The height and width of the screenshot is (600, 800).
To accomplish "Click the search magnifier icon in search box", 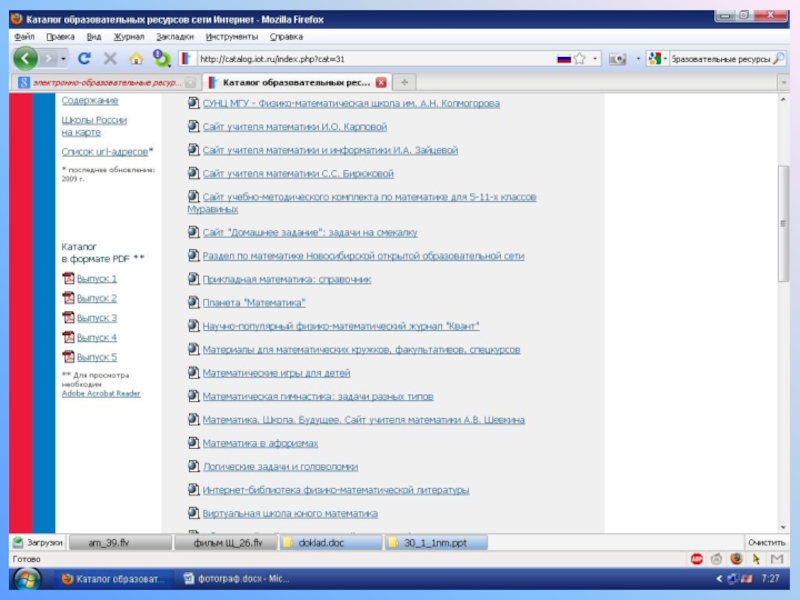I will click(x=780, y=59).
